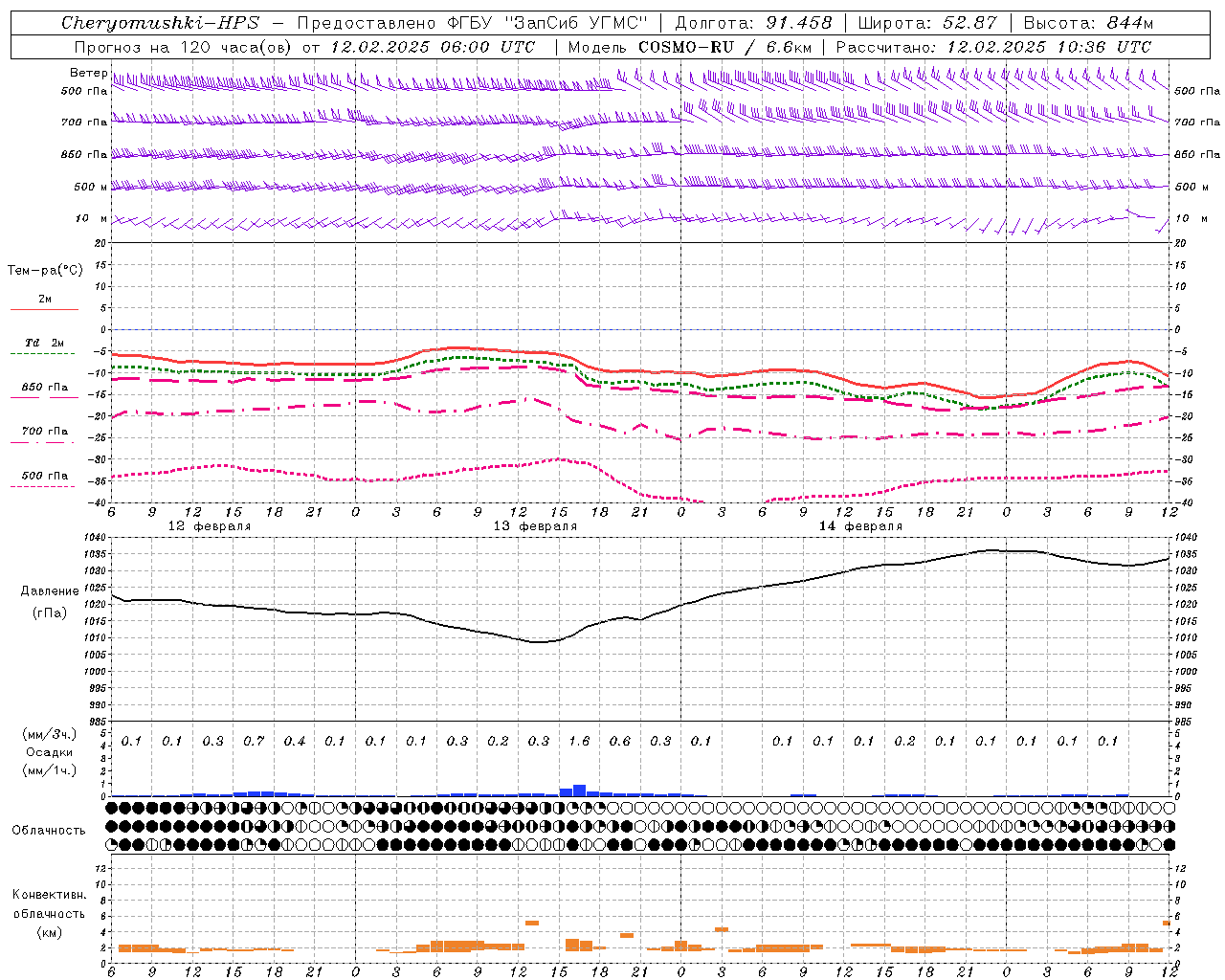Click the lowest point of pressure curve
This screenshot has width=1225, height=980.
(x=539, y=642)
